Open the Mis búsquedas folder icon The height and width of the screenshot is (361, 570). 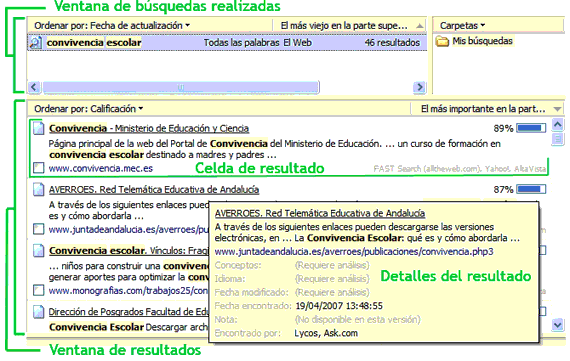click(442, 41)
